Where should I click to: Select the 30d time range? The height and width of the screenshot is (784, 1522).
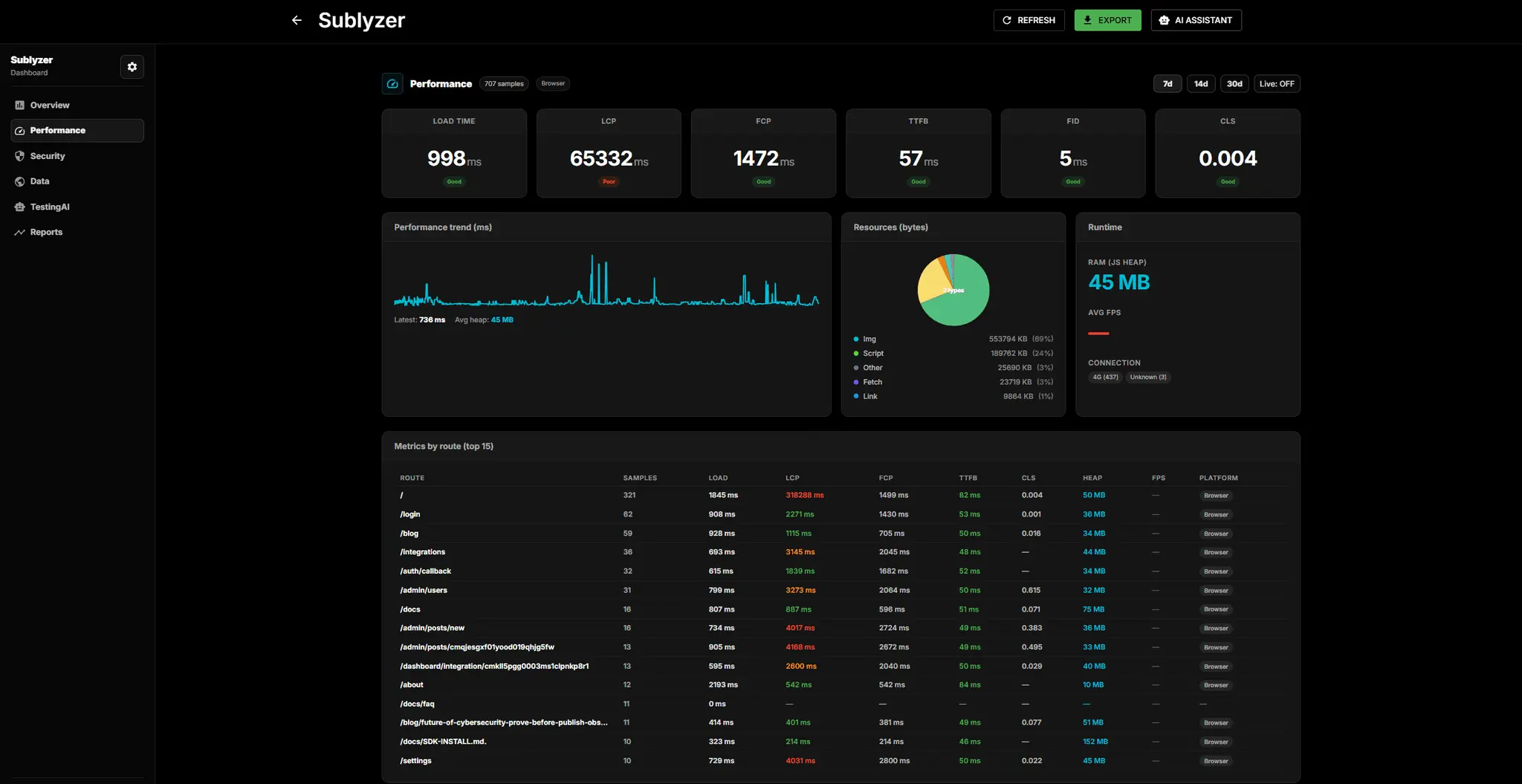click(x=1234, y=84)
